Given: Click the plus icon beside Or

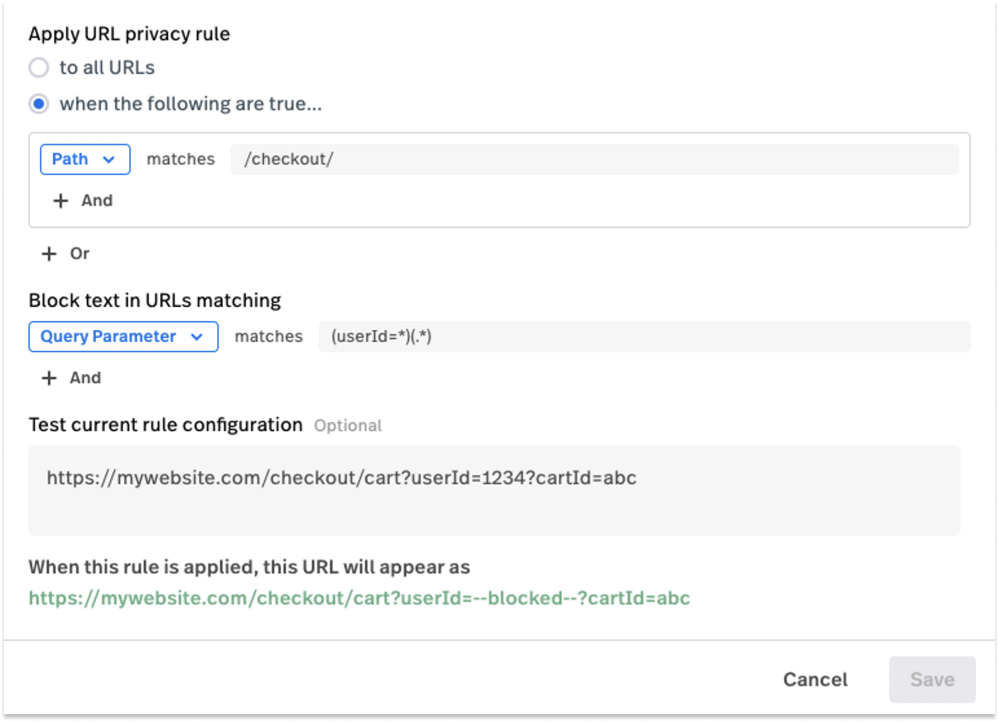Looking at the screenshot, I should tap(49, 254).
